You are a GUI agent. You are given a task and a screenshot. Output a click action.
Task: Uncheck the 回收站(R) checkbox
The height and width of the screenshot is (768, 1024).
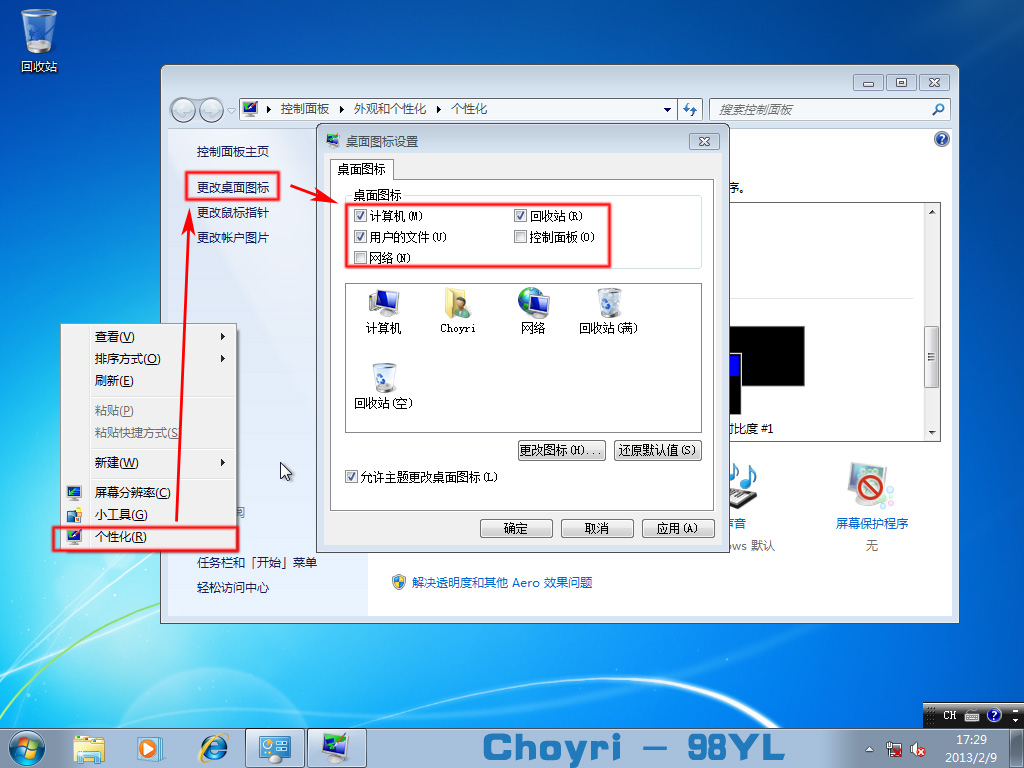(x=520, y=216)
